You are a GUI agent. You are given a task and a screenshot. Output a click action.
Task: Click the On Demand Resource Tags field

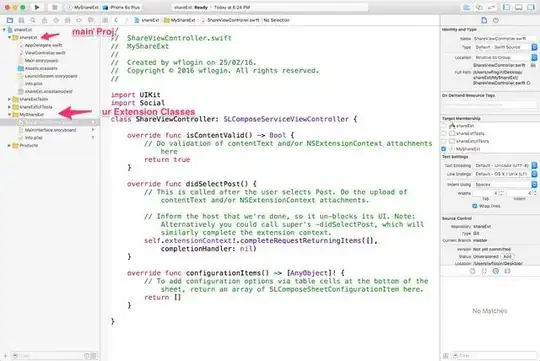490,104
